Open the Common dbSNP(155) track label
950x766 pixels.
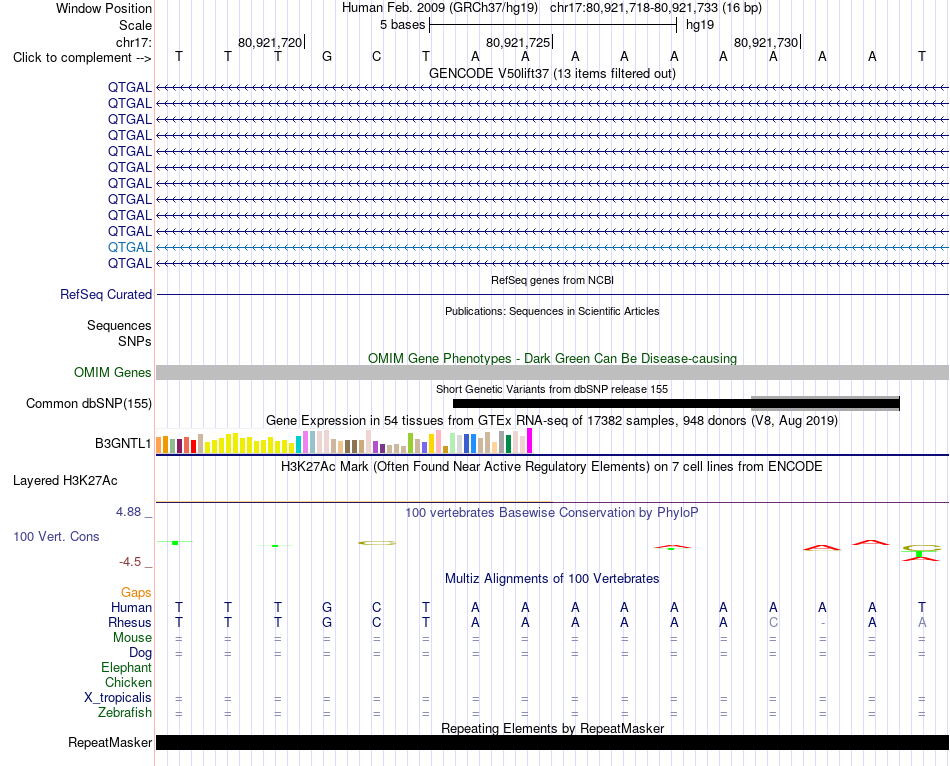[89, 404]
